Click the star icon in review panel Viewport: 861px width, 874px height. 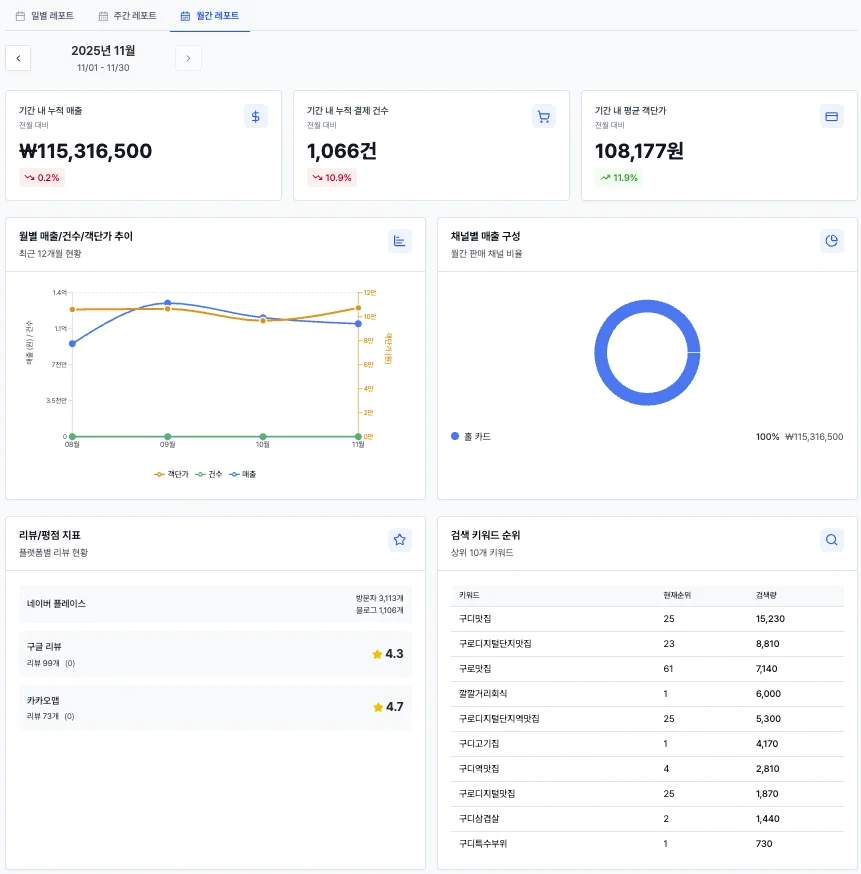400,540
